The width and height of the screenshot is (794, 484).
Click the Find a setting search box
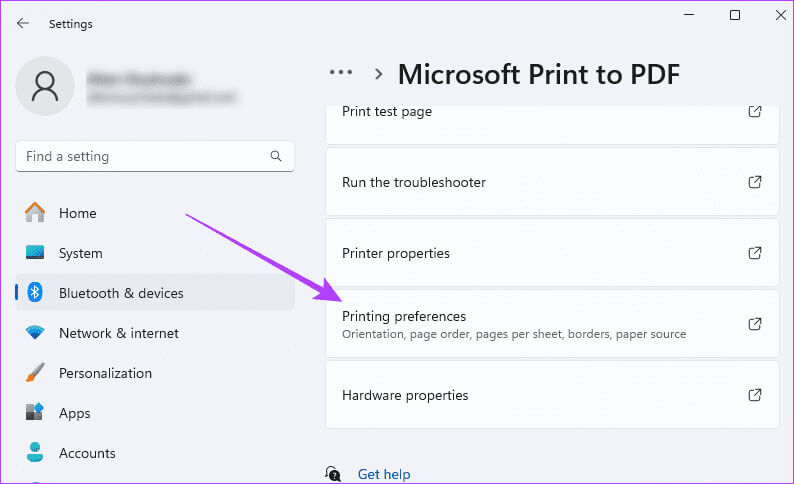pos(155,156)
